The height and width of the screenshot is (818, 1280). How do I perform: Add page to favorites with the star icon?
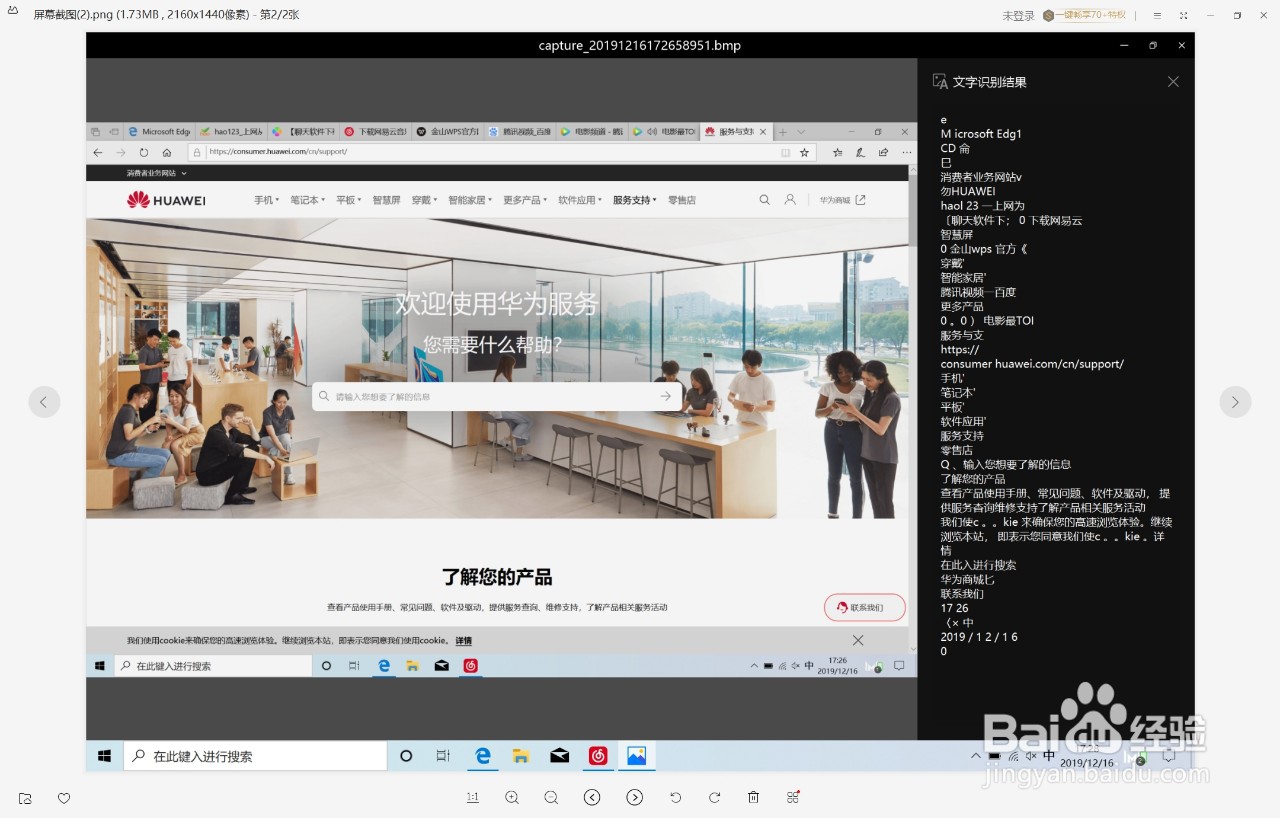click(x=804, y=152)
